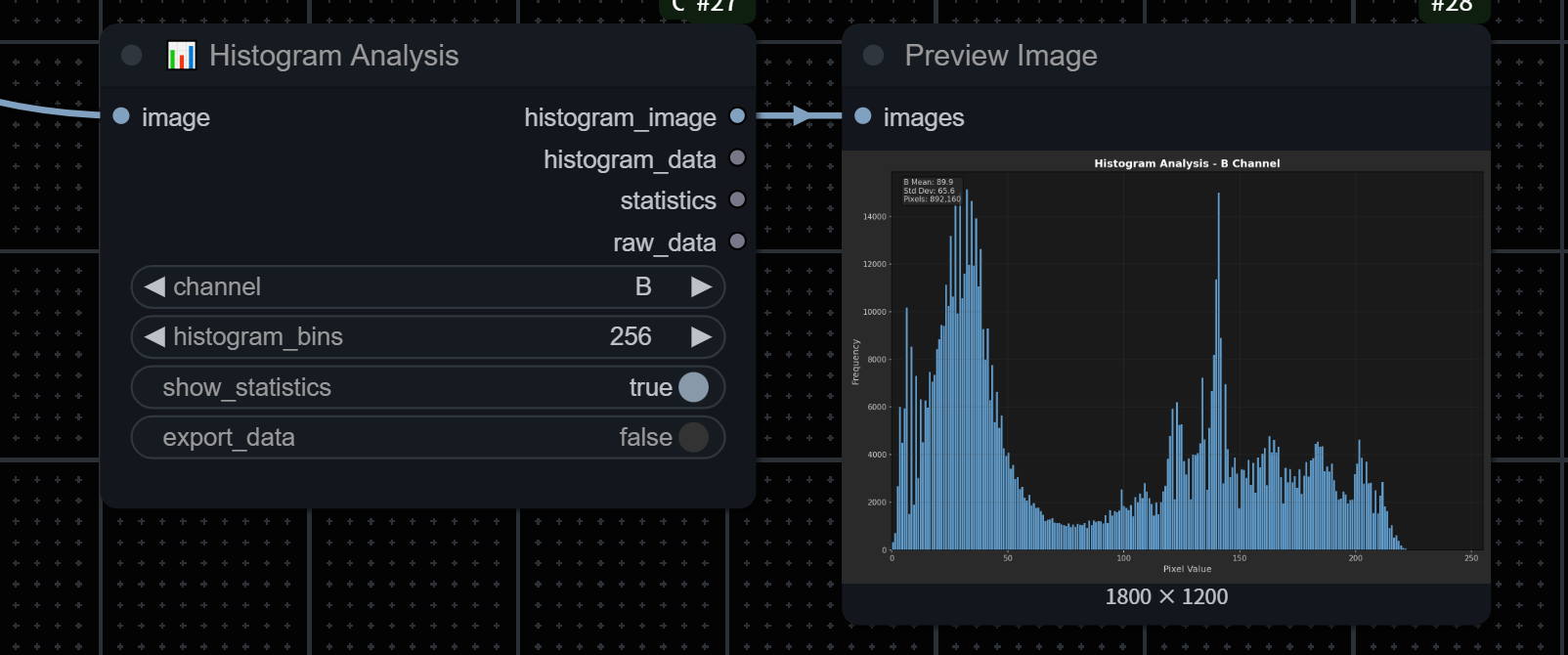Click the images input socket on Preview Image
The width and height of the screenshot is (1568, 655).
pos(863,116)
